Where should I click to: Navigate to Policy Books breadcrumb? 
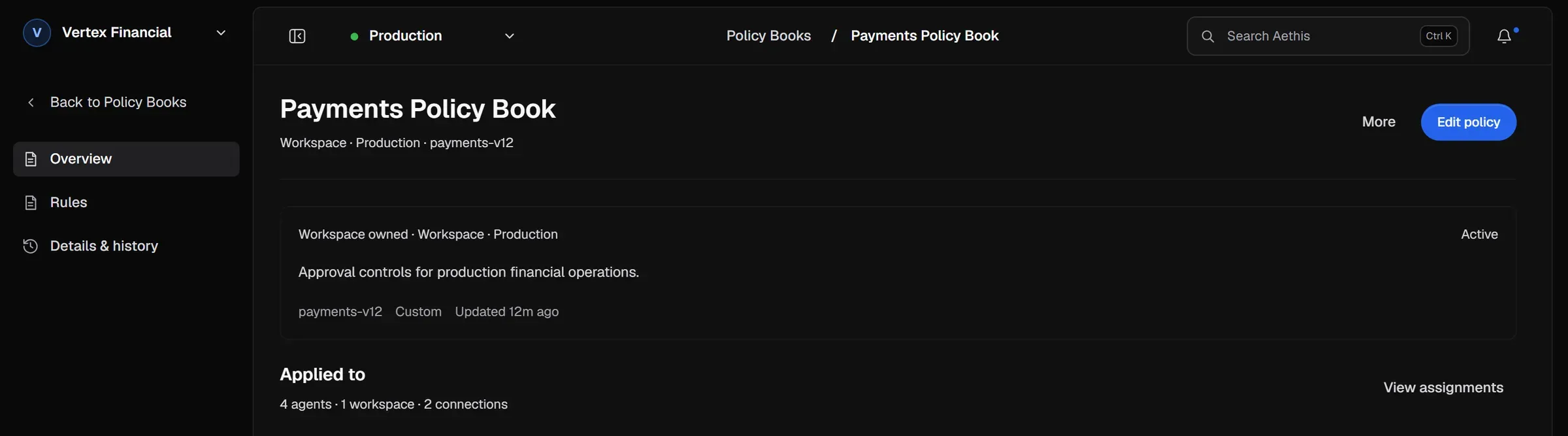(768, 36)
